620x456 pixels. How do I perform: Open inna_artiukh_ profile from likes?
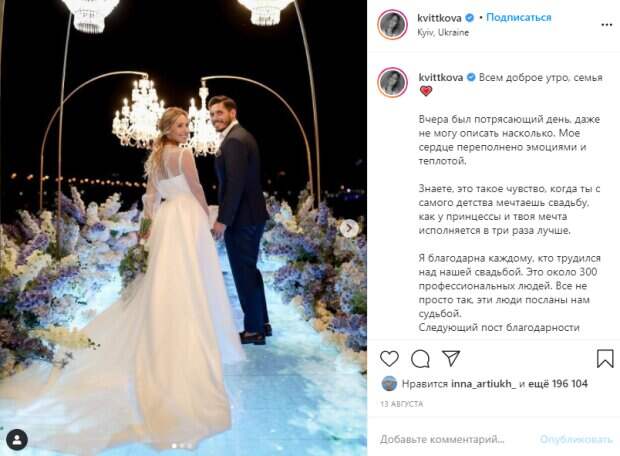tap(483, 383)
